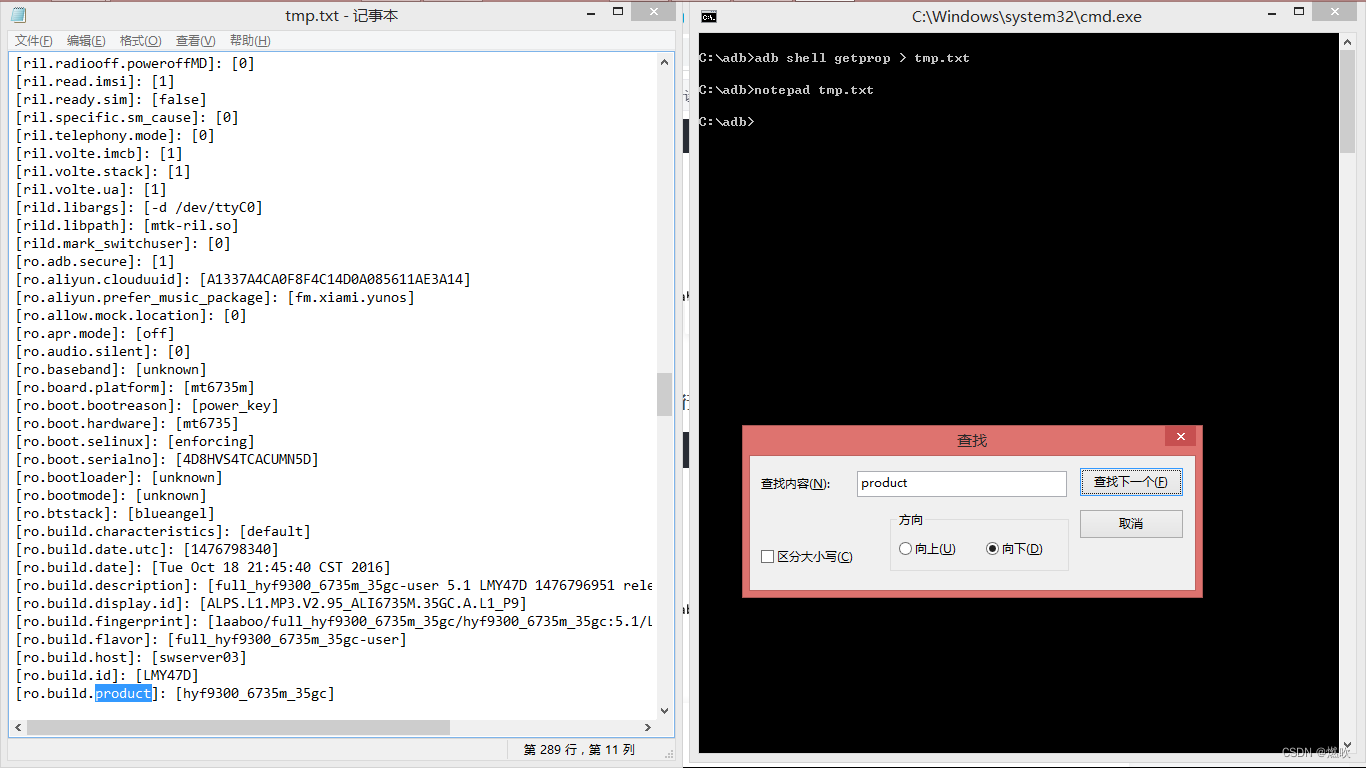This screenshot has width=1366, height=768.
Task: Click the [ro.boot.hardware]: [mt6735] line
Action: 127,423
